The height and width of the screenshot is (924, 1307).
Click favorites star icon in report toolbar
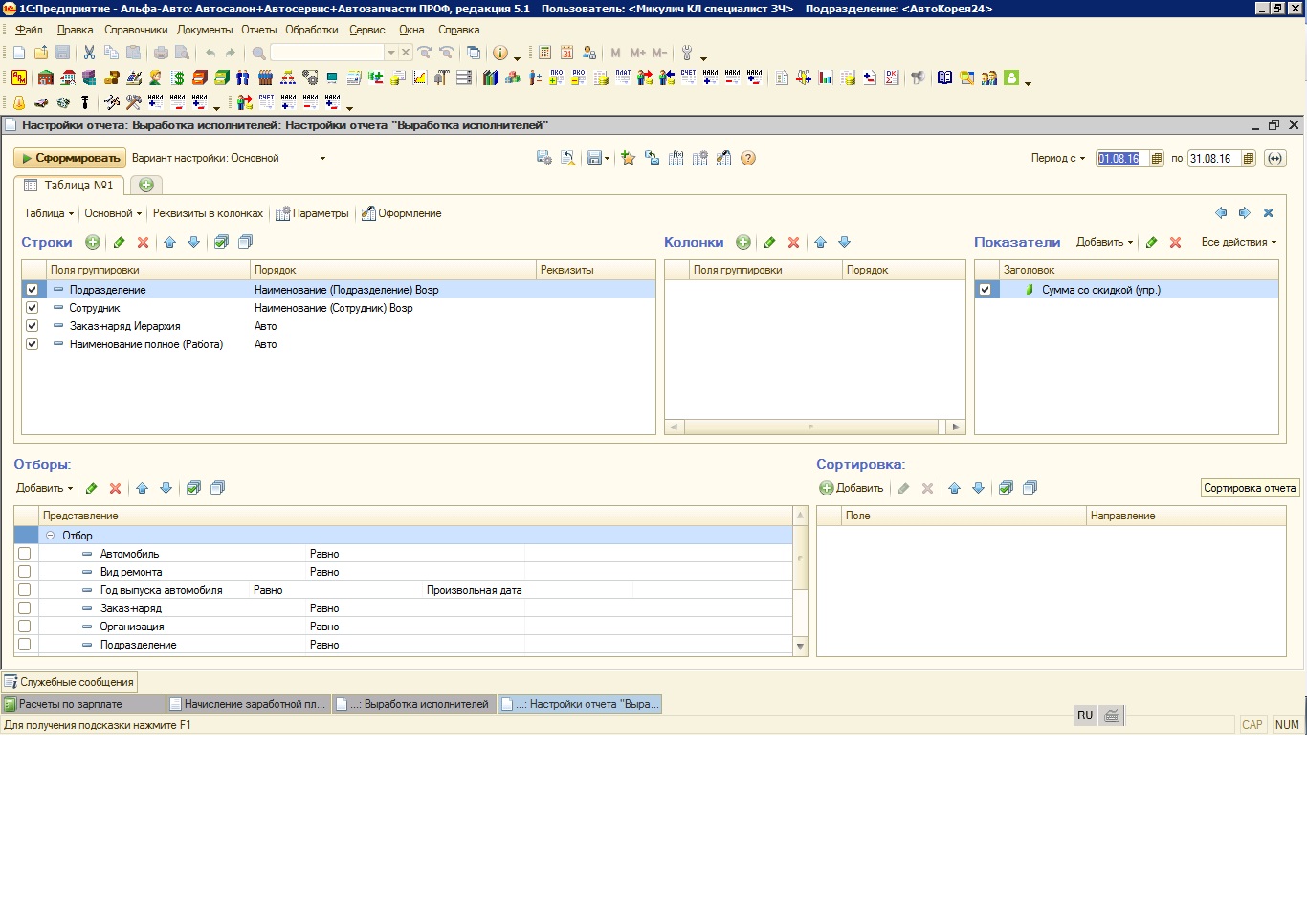click(x=629, y=159)
